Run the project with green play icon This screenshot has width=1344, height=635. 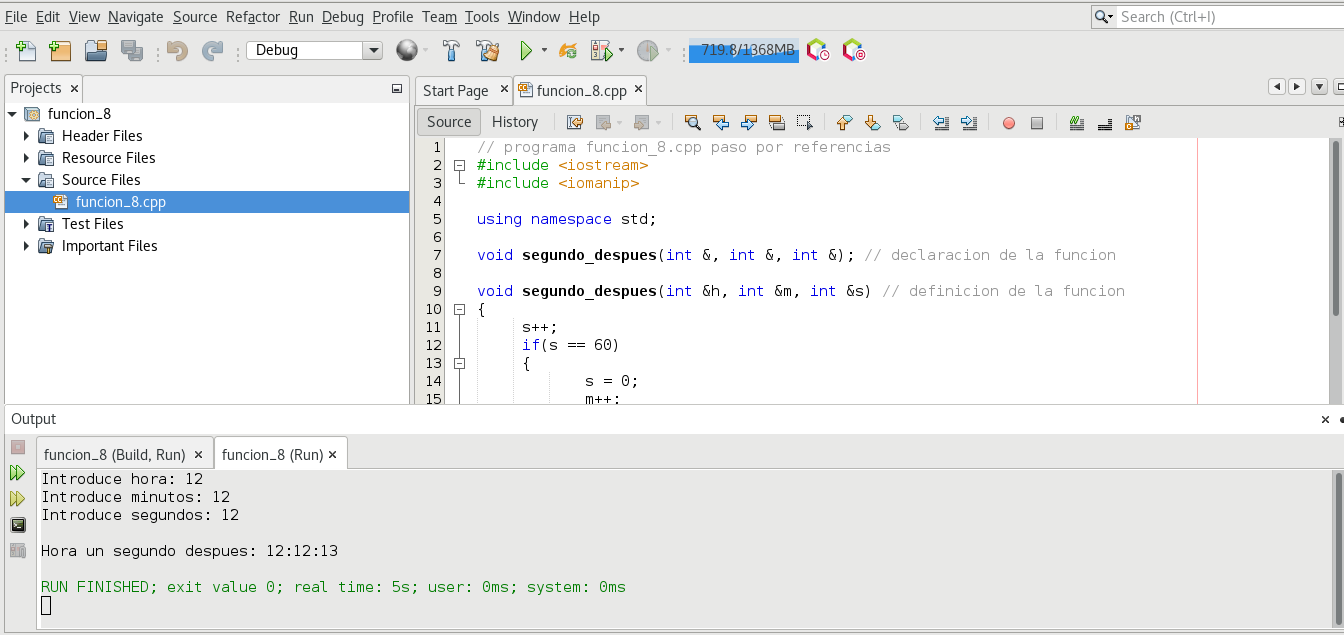click(525, 51)
